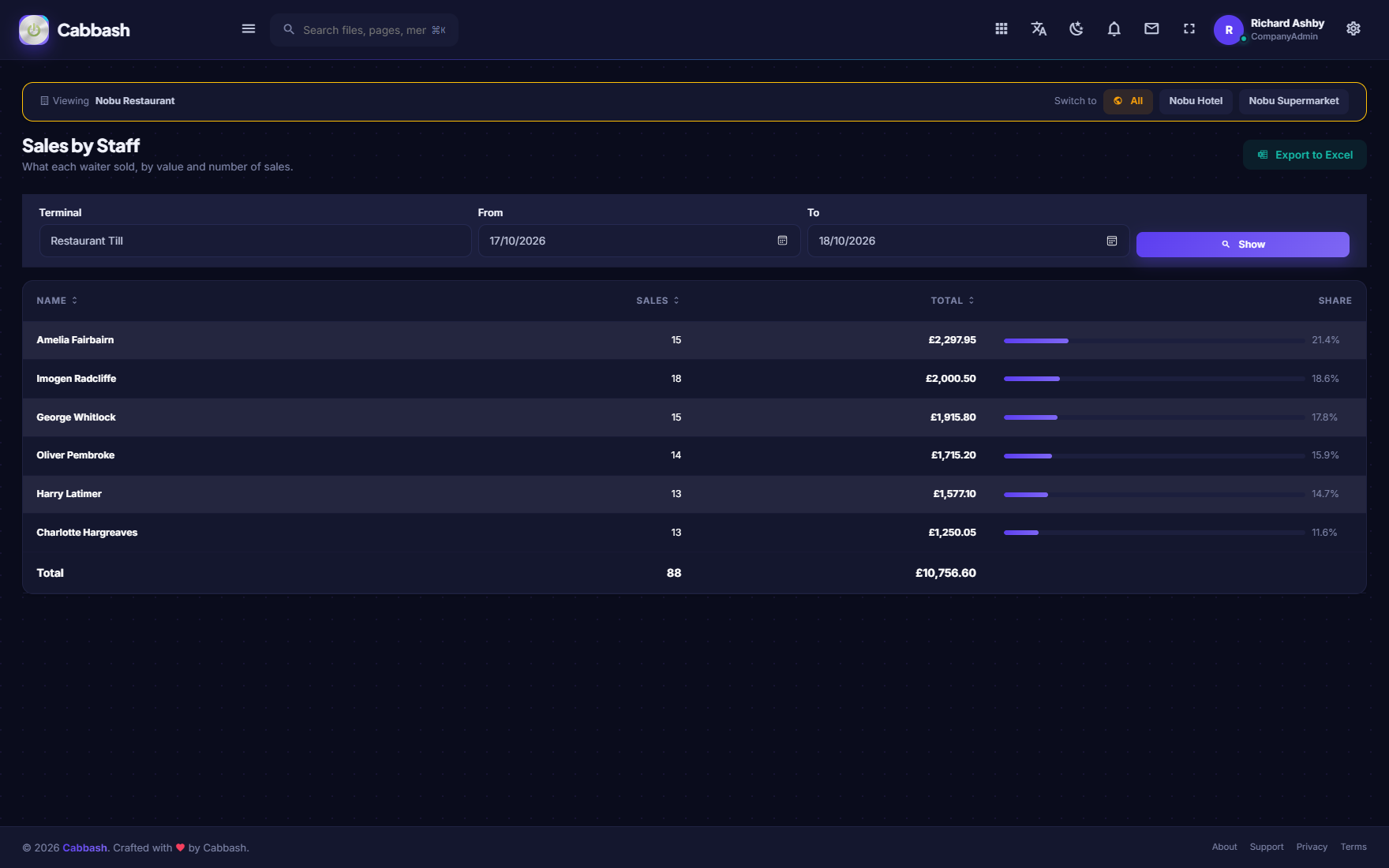Viewport: 1389px width, 868px height.
Task: Click the Richard Ashby avatar
Action: pyautogui.click(x=1229, y=30)
